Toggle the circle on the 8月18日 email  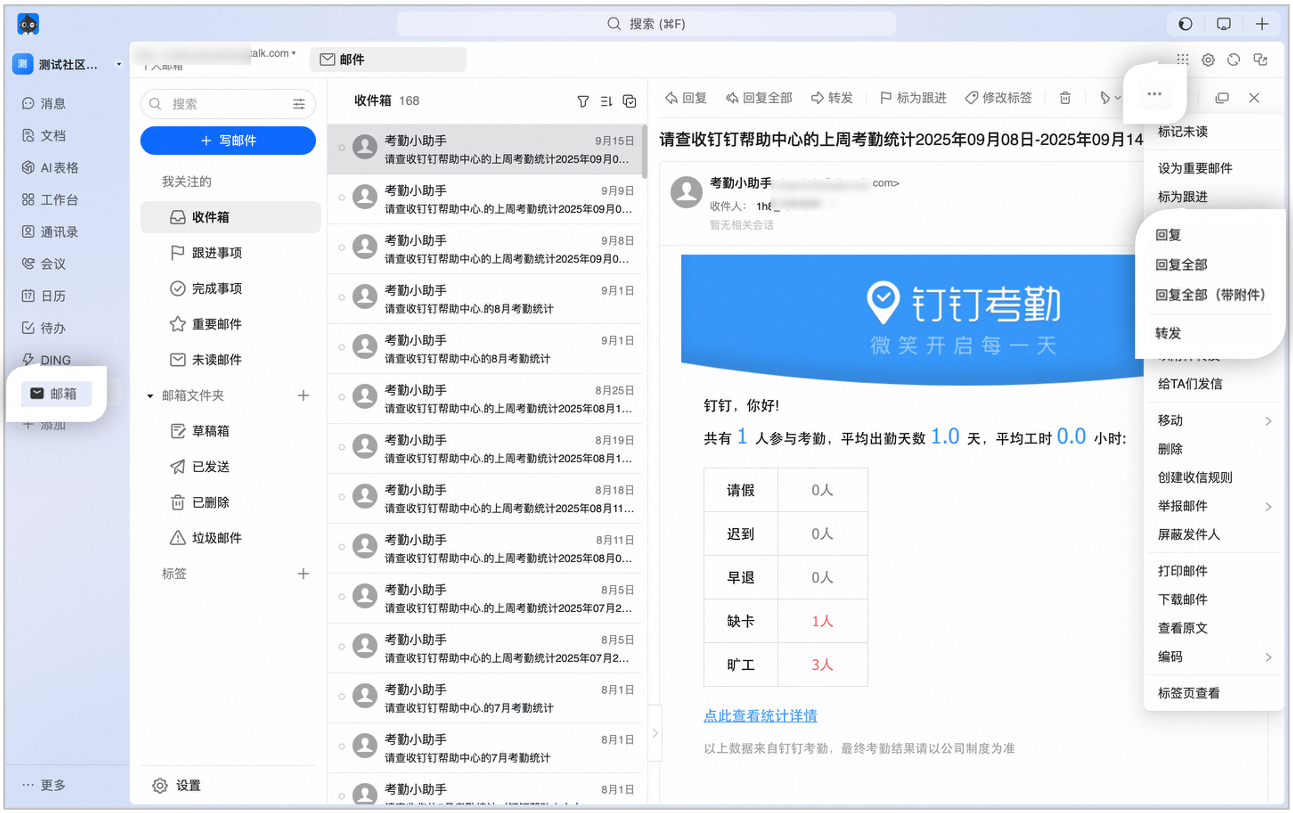(x=342, y=498)
